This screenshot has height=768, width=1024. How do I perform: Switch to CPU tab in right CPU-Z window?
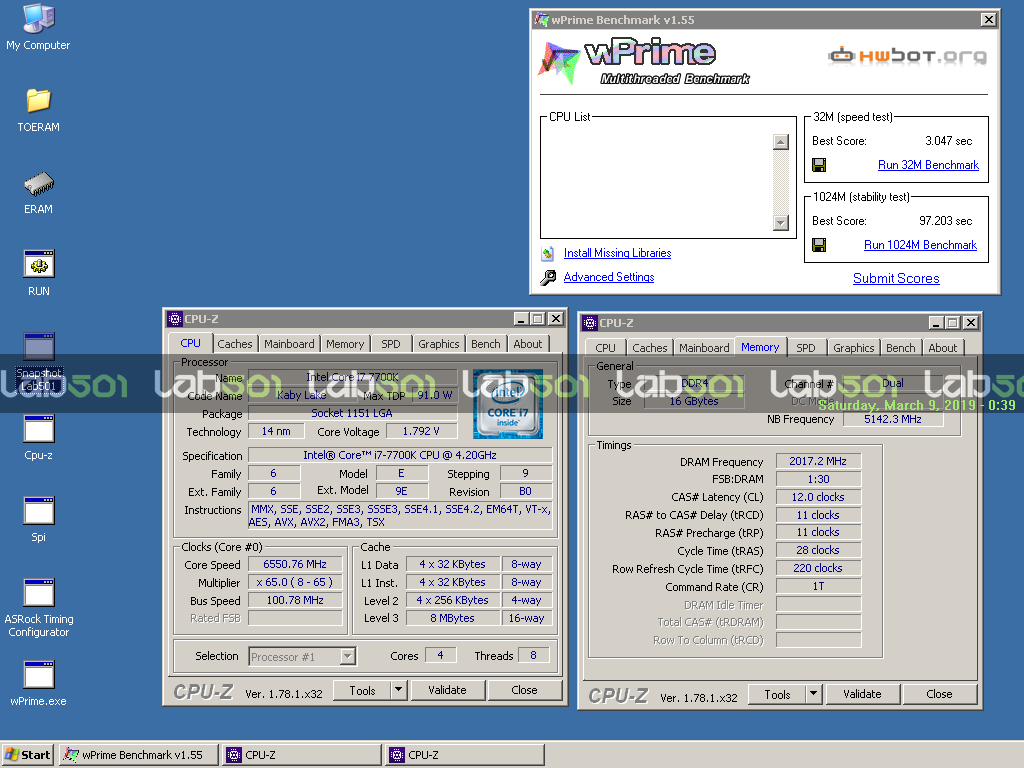605,348
